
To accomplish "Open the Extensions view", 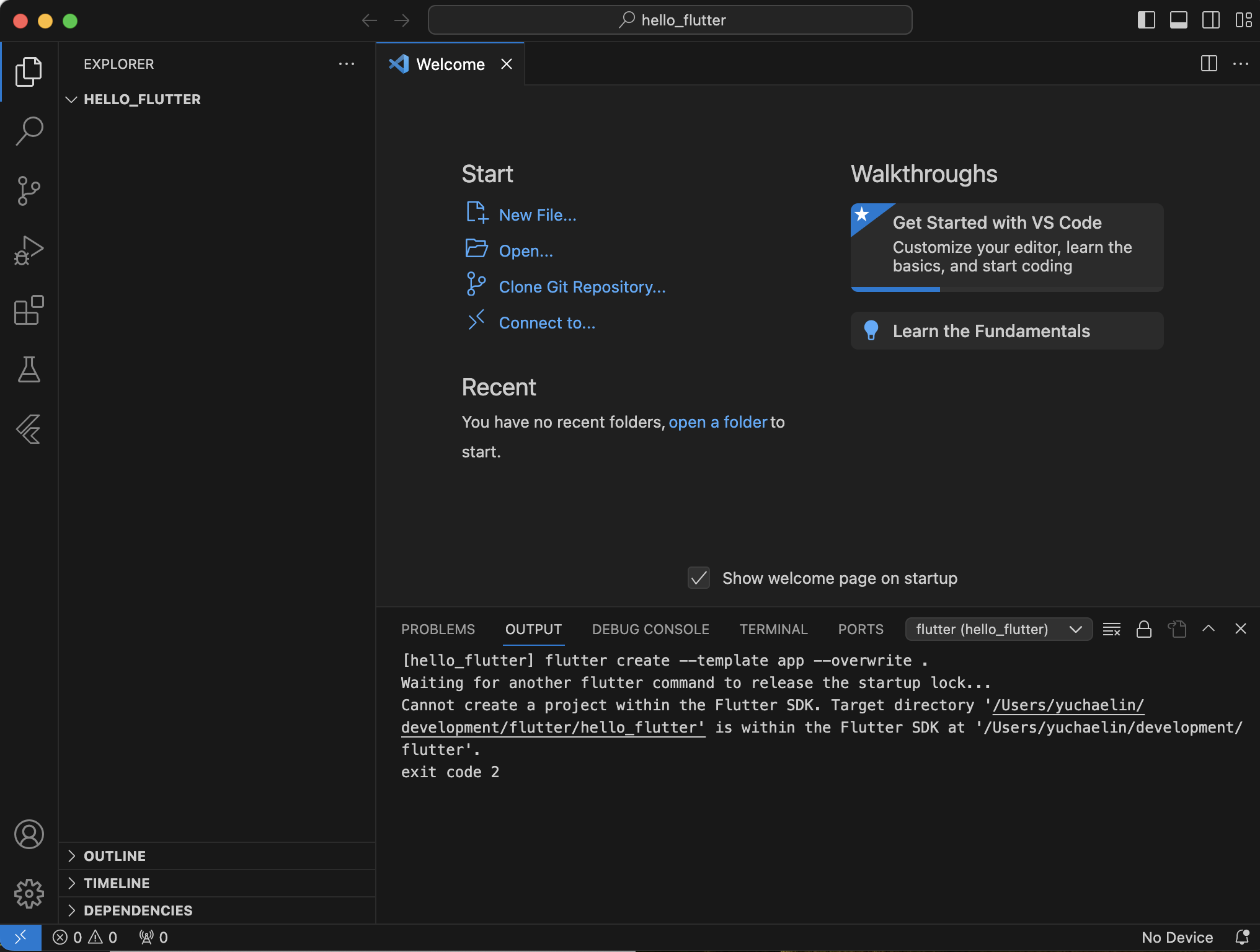I will (29, 309).
